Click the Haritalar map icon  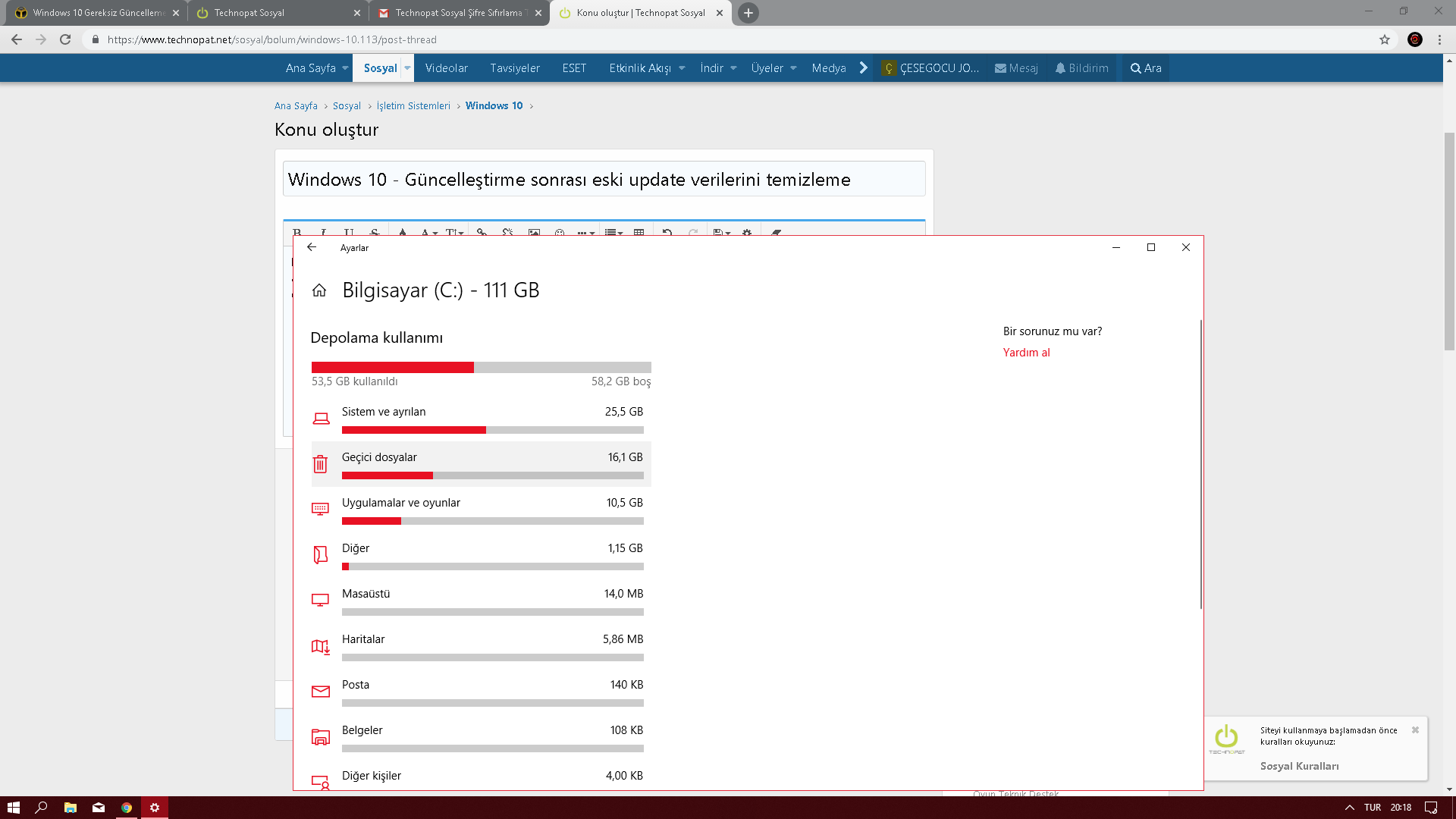321,646
